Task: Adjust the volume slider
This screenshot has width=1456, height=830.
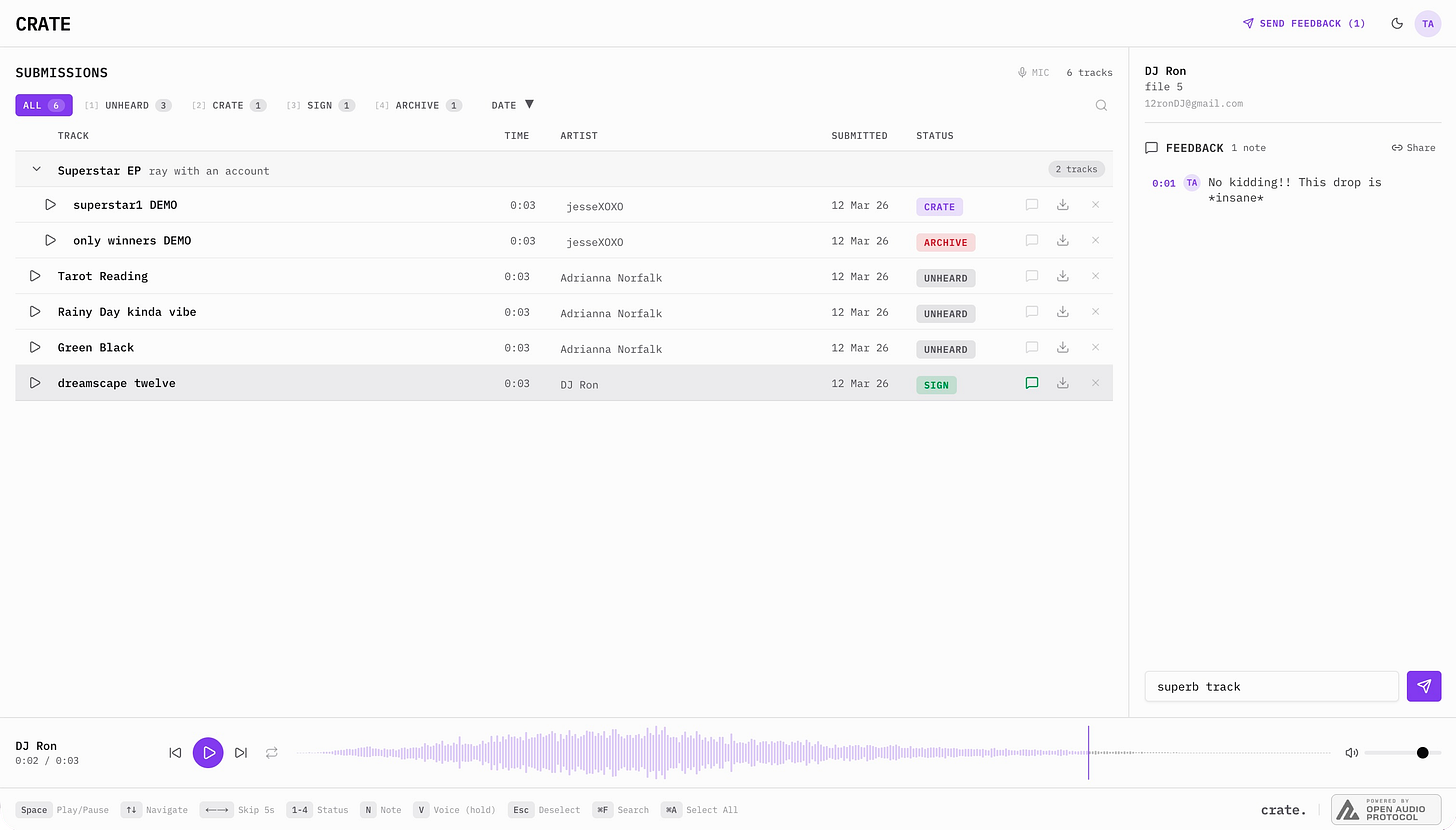Action: point(1402,753)
